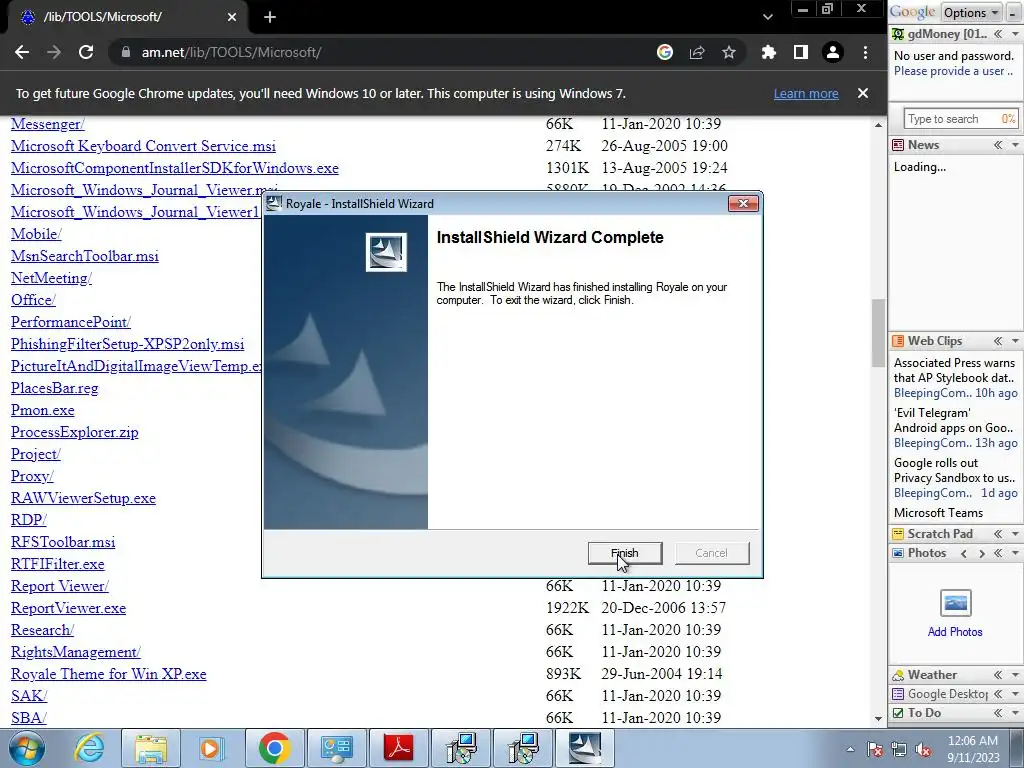
Task: Open ReportViewer.exe link
Action: click(69, 608)
